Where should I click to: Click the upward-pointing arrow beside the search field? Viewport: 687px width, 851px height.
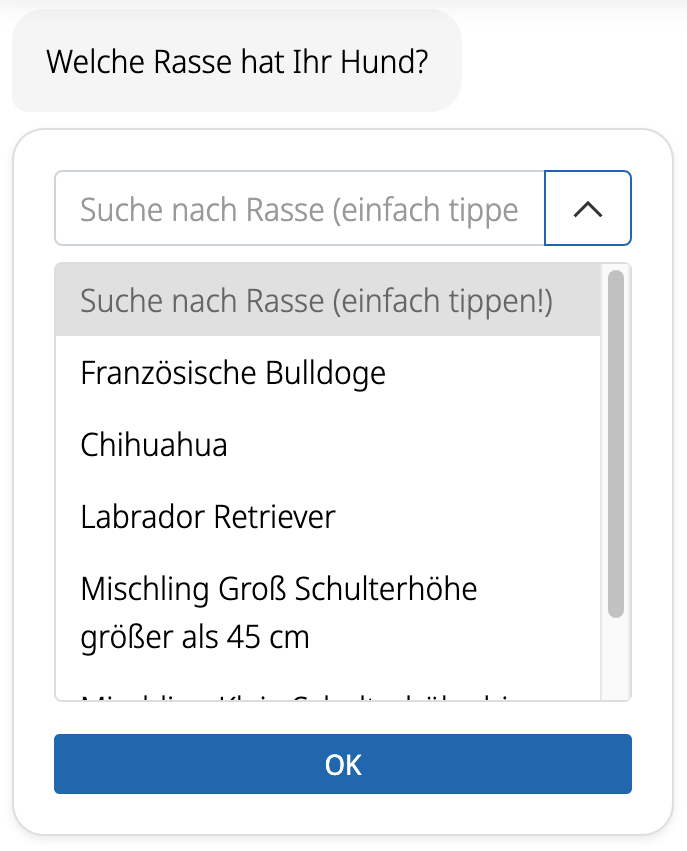click(587, 208)
